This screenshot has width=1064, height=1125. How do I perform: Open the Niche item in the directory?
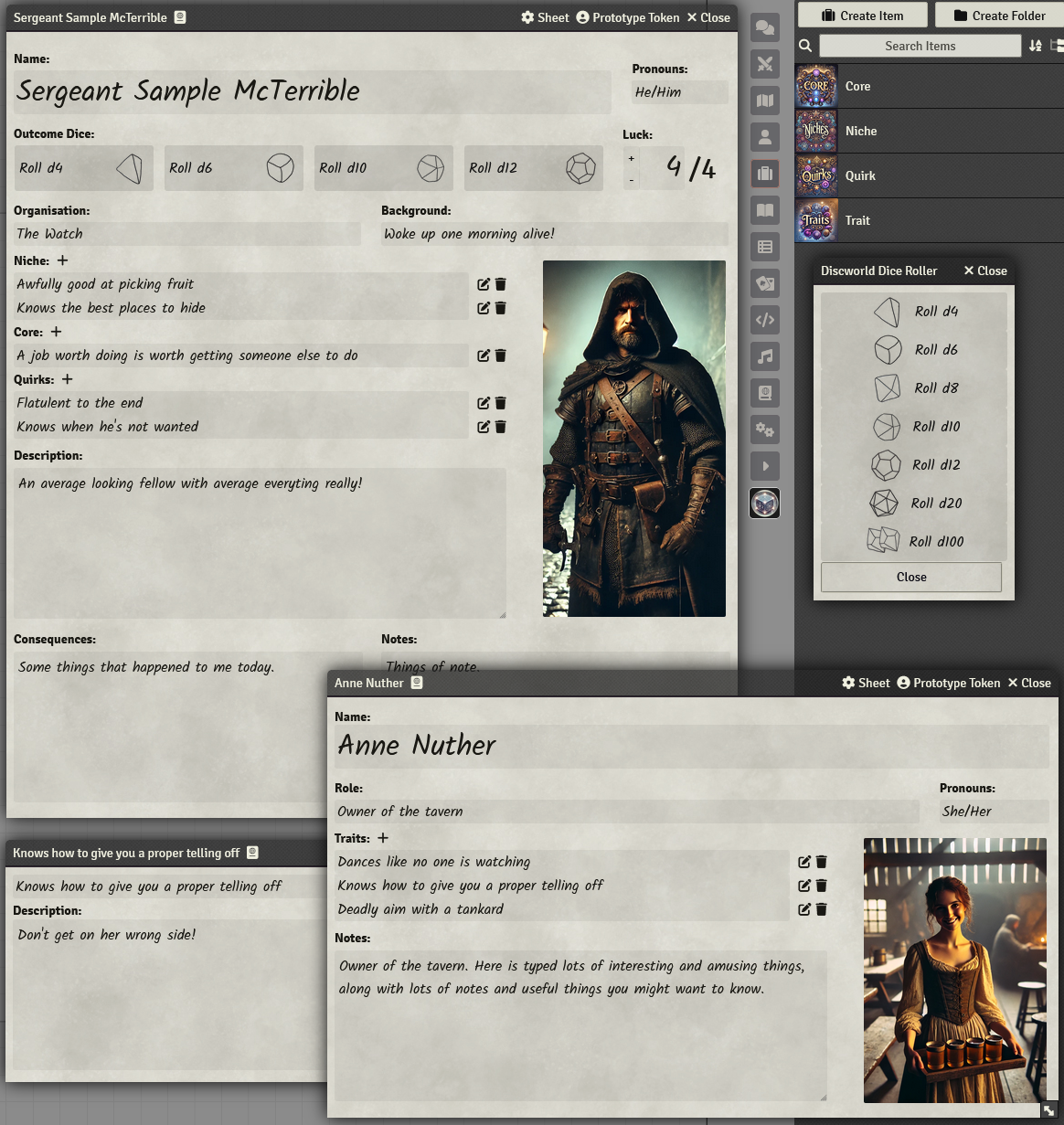pos(929,131)
